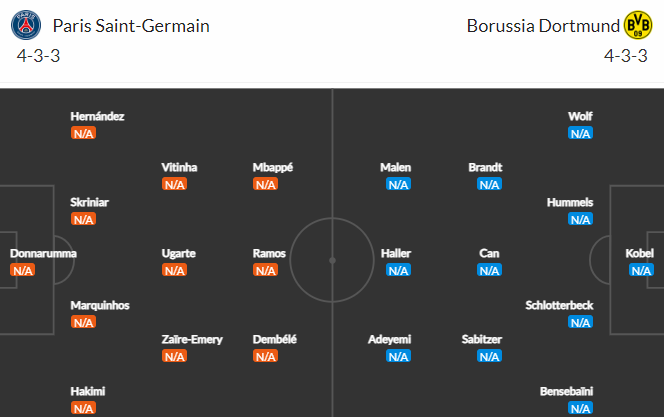Open Hummels player details

click(x=570, y=202)
